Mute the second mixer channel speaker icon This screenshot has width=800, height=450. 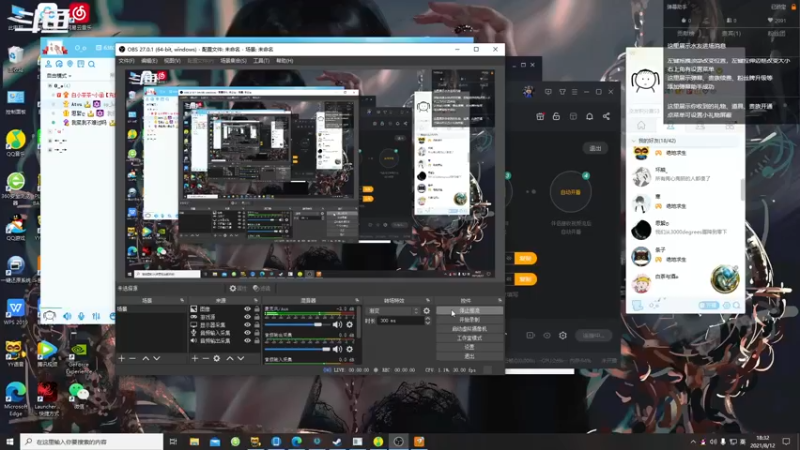click(x=337, y=349)
